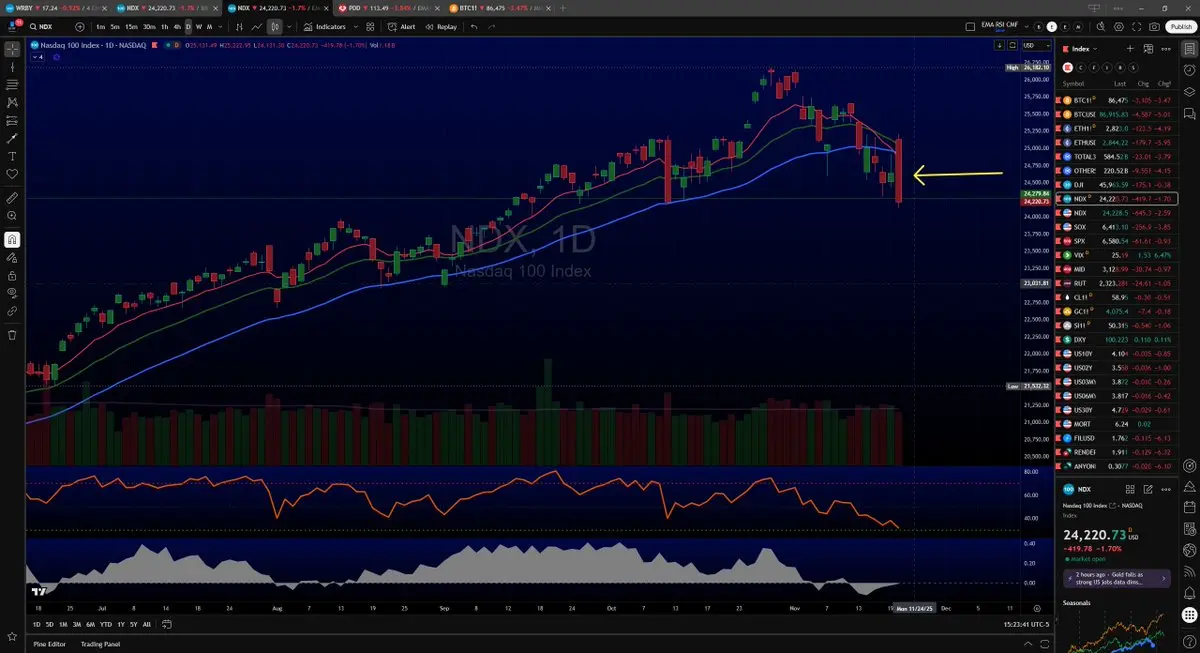Add symbol to compare with plus icon
This screenshot has height=653, width=1200.
(x=80, y=27)
